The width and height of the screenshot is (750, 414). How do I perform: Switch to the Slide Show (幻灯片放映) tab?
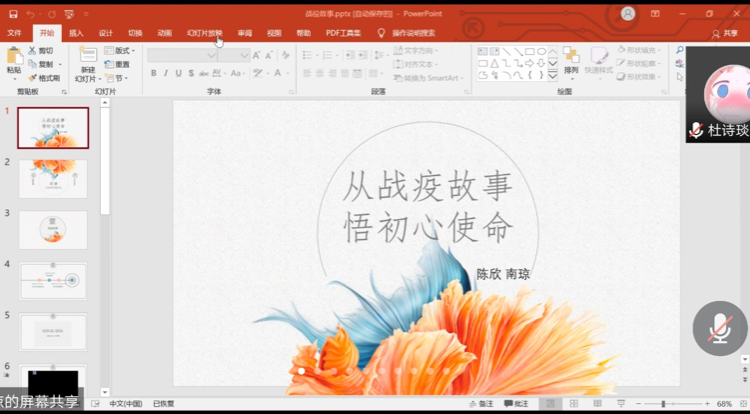204,33
